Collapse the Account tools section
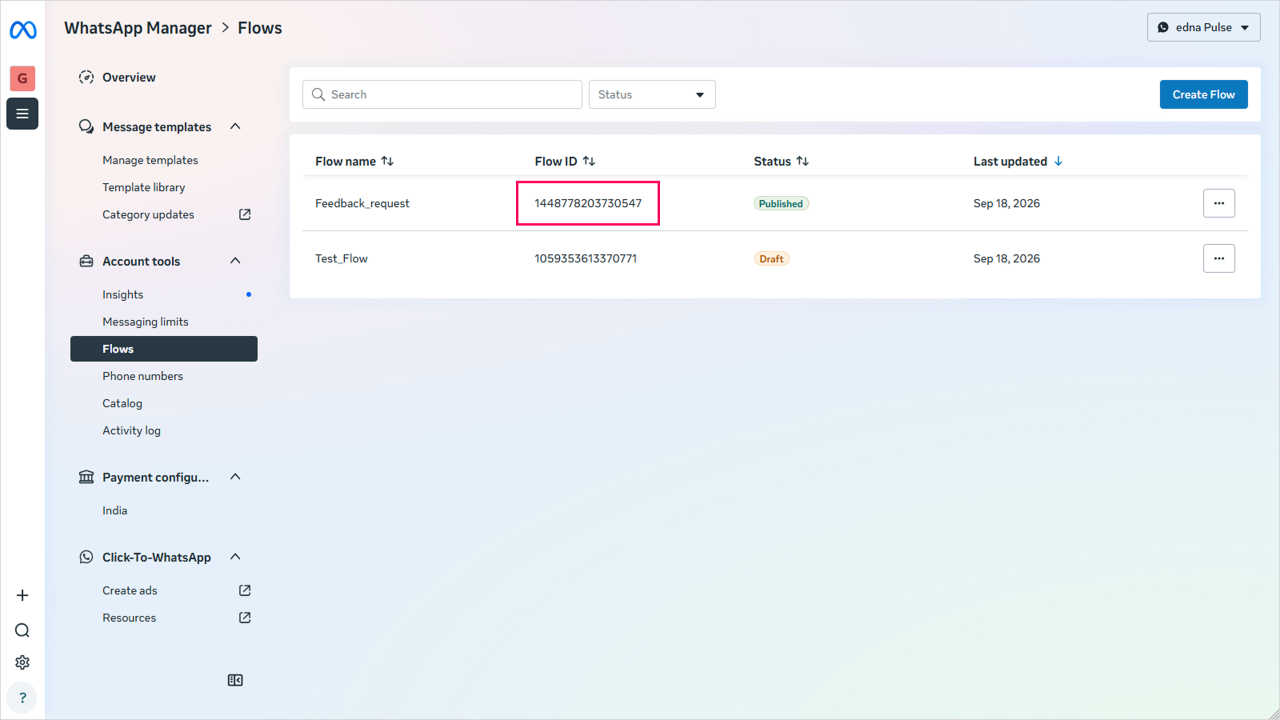Image resolution: width=1280 pixels, height=720 pixels. [x=235, y=260]
